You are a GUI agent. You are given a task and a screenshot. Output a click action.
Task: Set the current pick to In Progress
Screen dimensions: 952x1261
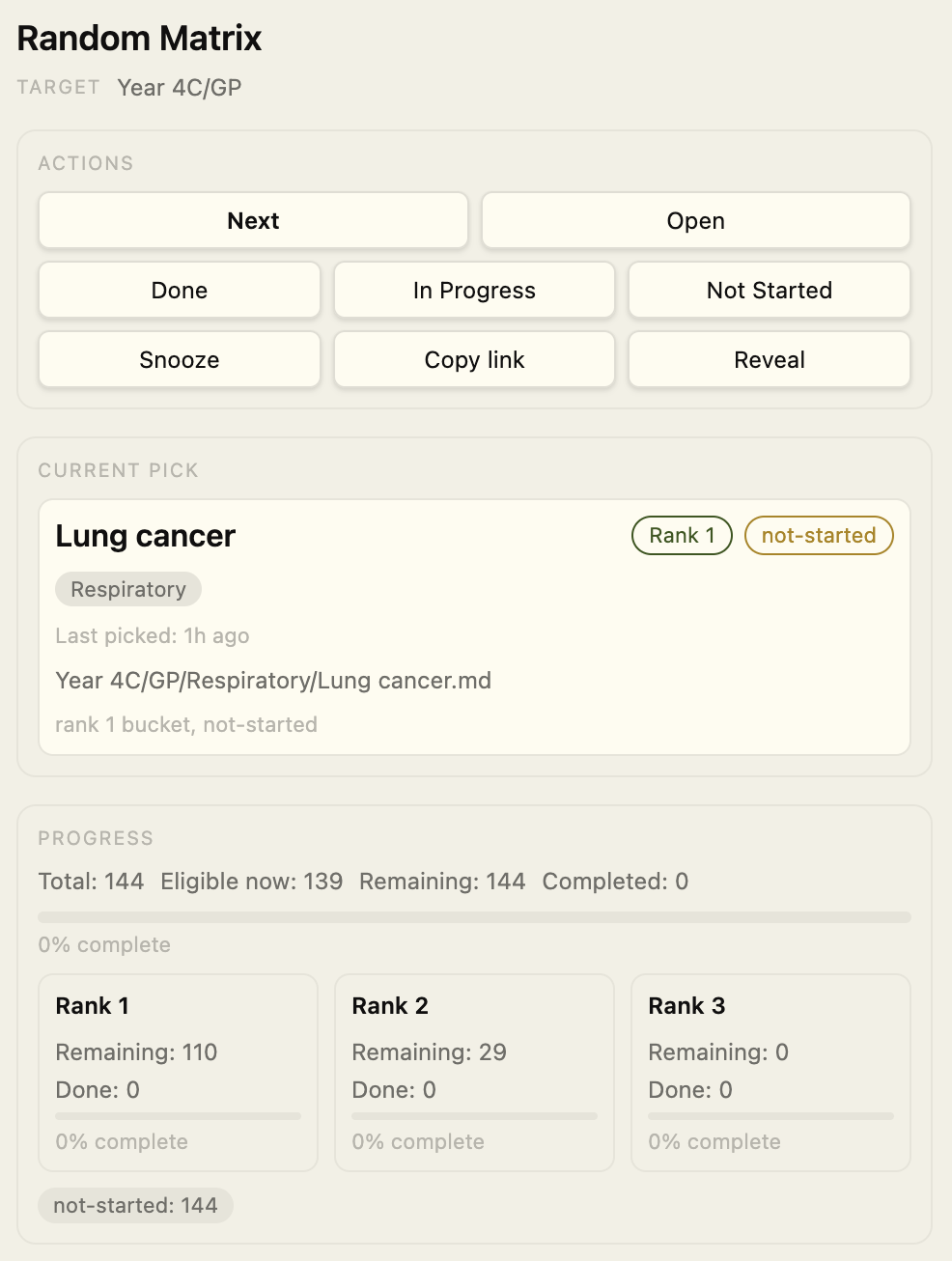tap(473, 290)
